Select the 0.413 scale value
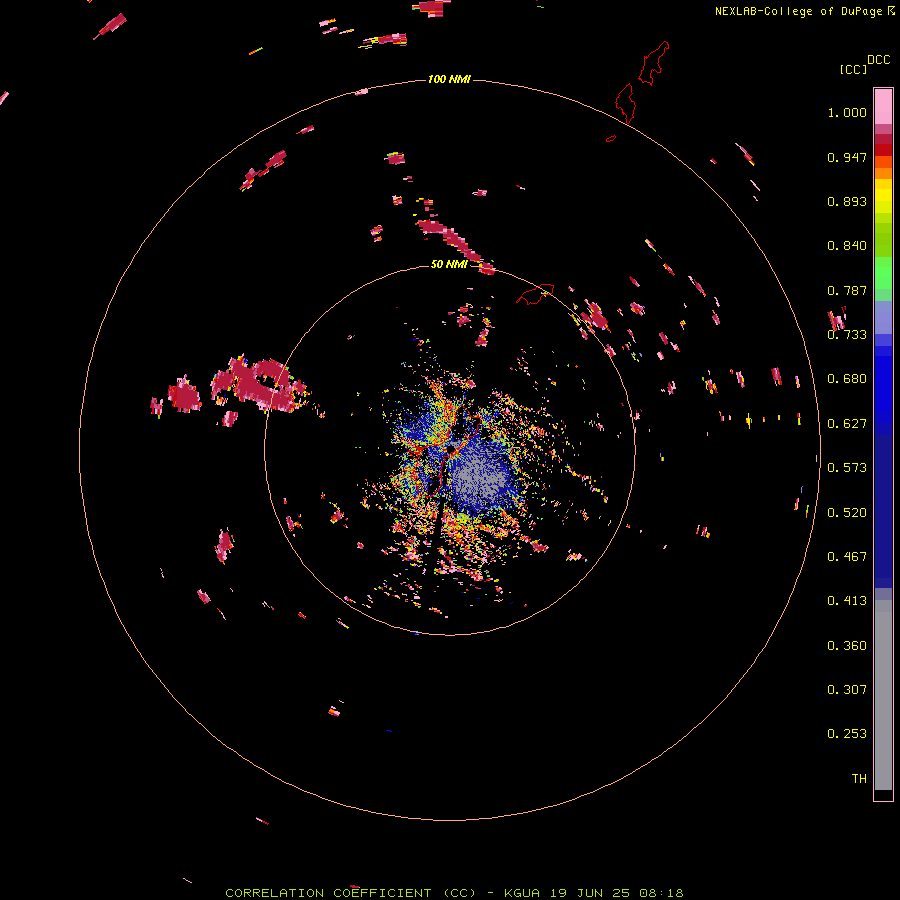This screenshot has width=900, height=900. pyautogui.click(x=847, y=601)
